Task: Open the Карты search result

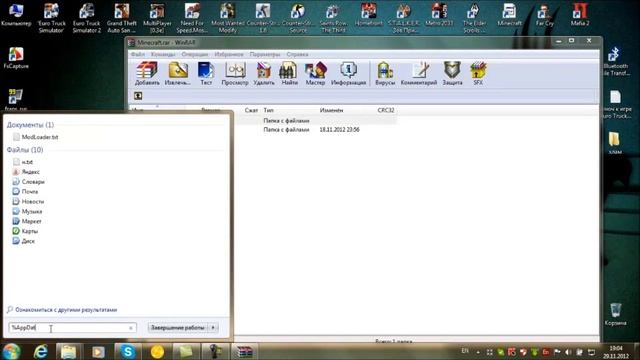Action: 25,231
